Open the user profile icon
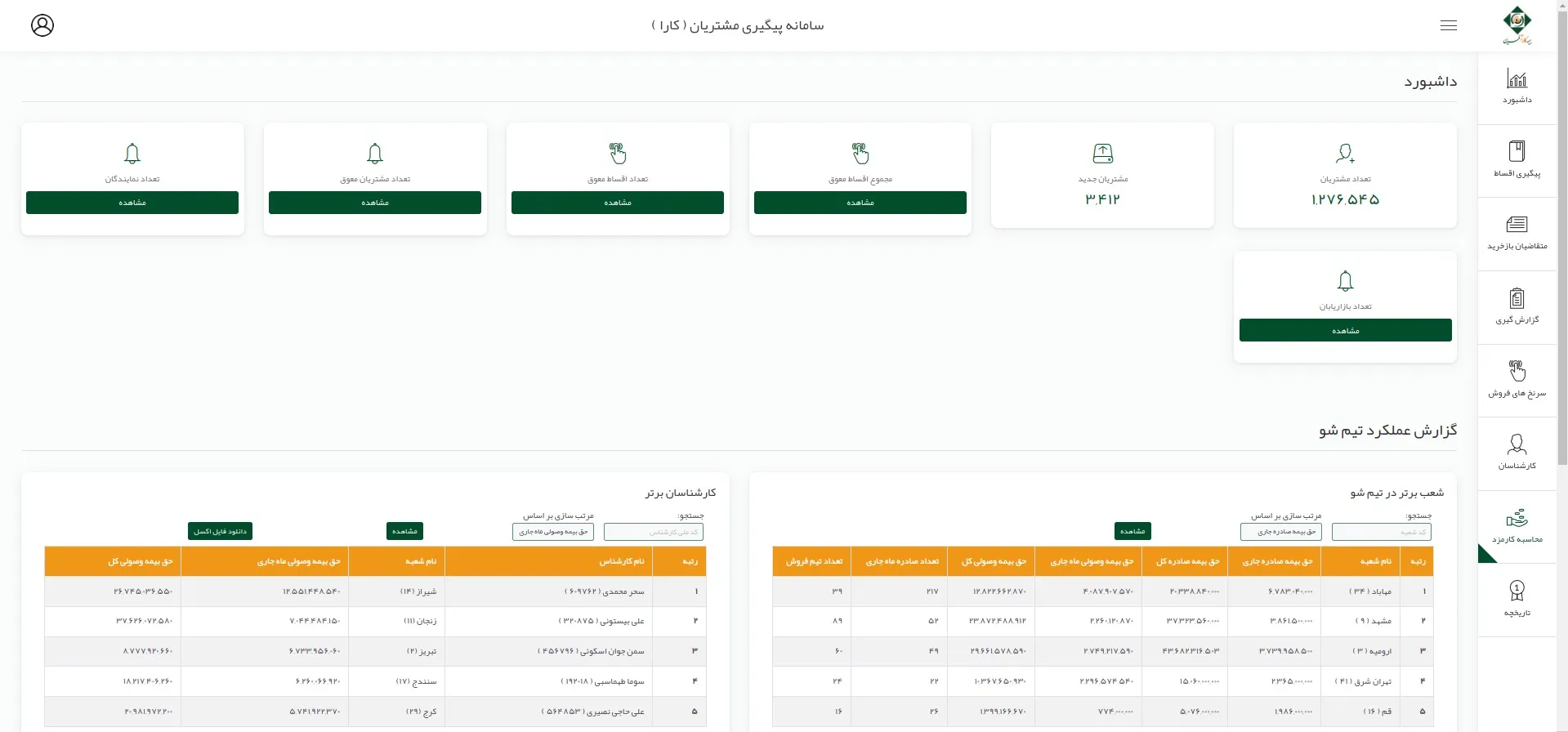The height and width of the screenshot is (732, 1568). pyautogui.click(x=42, y=25)
